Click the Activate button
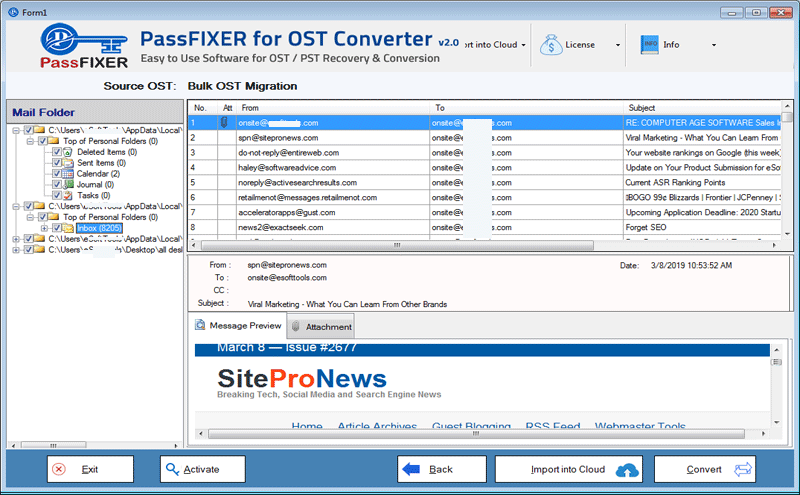 (203, 469)
